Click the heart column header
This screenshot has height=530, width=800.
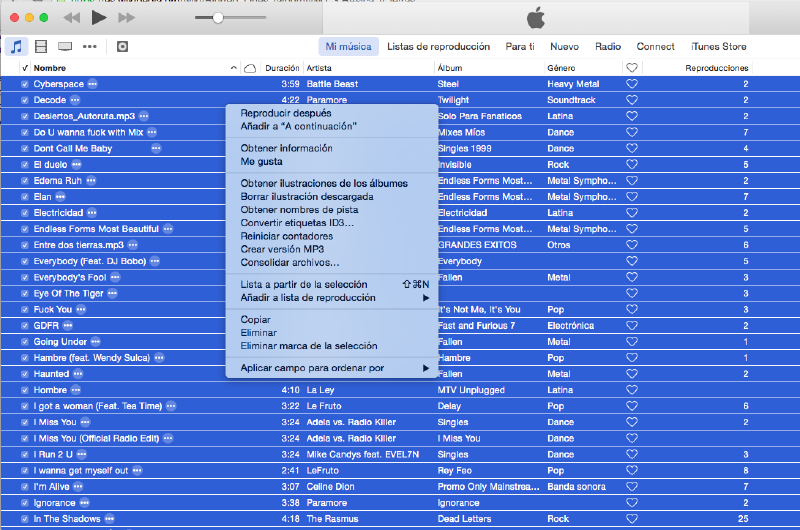click(632, 68)
